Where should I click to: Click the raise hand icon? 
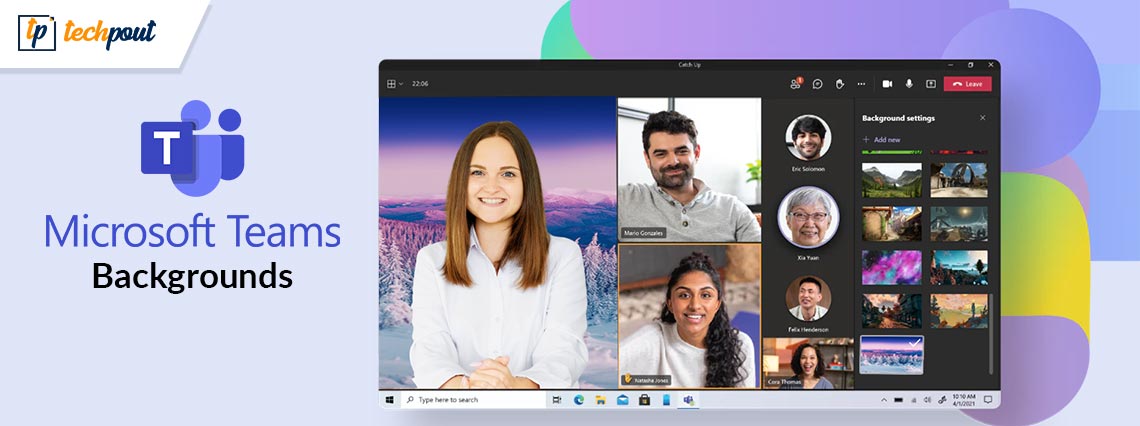pos(840,84)
